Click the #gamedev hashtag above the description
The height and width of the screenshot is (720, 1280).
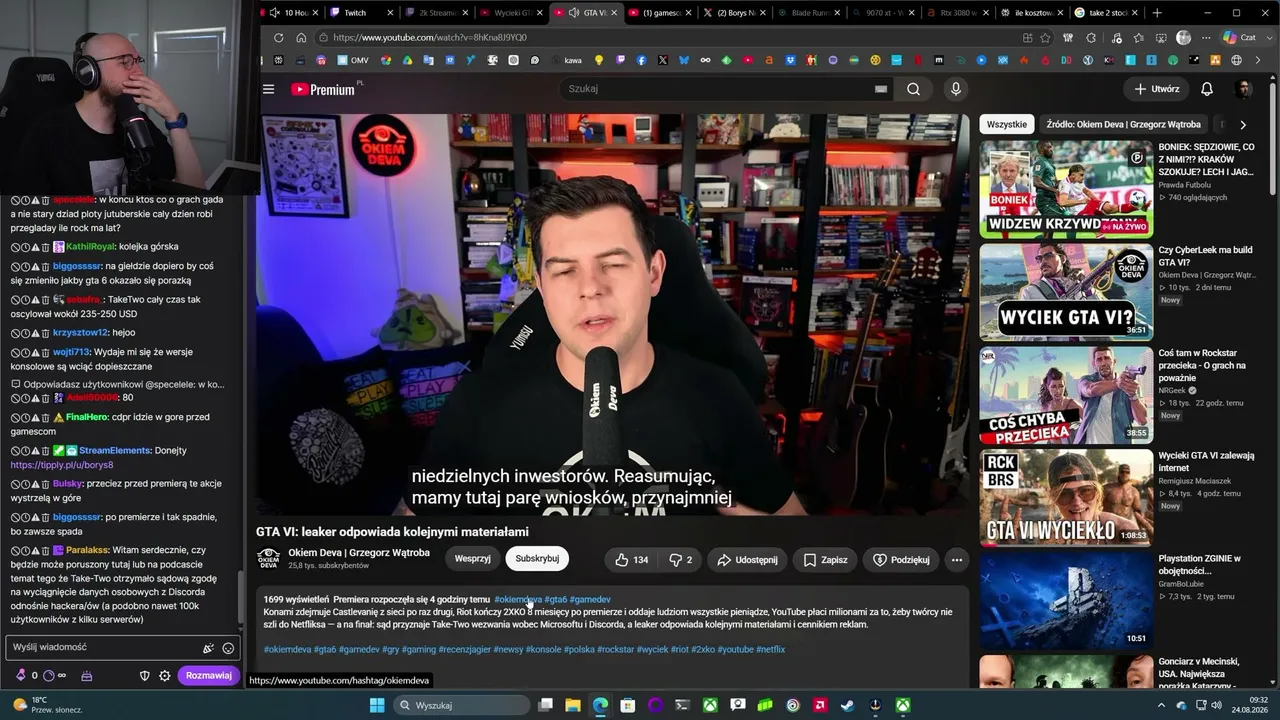590,600
